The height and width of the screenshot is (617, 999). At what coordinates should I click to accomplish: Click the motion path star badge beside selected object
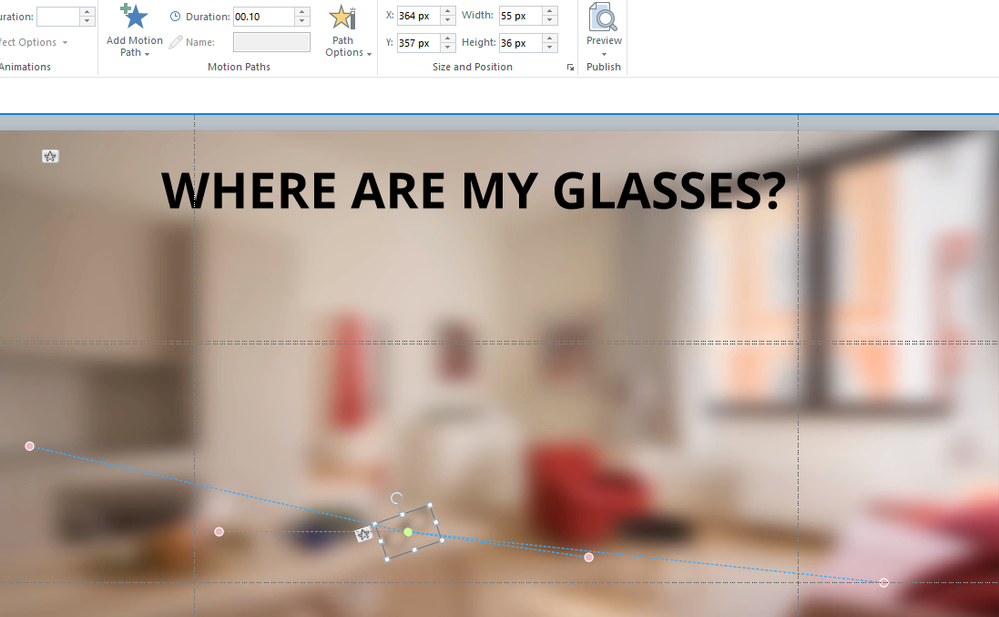click(x=363, y=535)
